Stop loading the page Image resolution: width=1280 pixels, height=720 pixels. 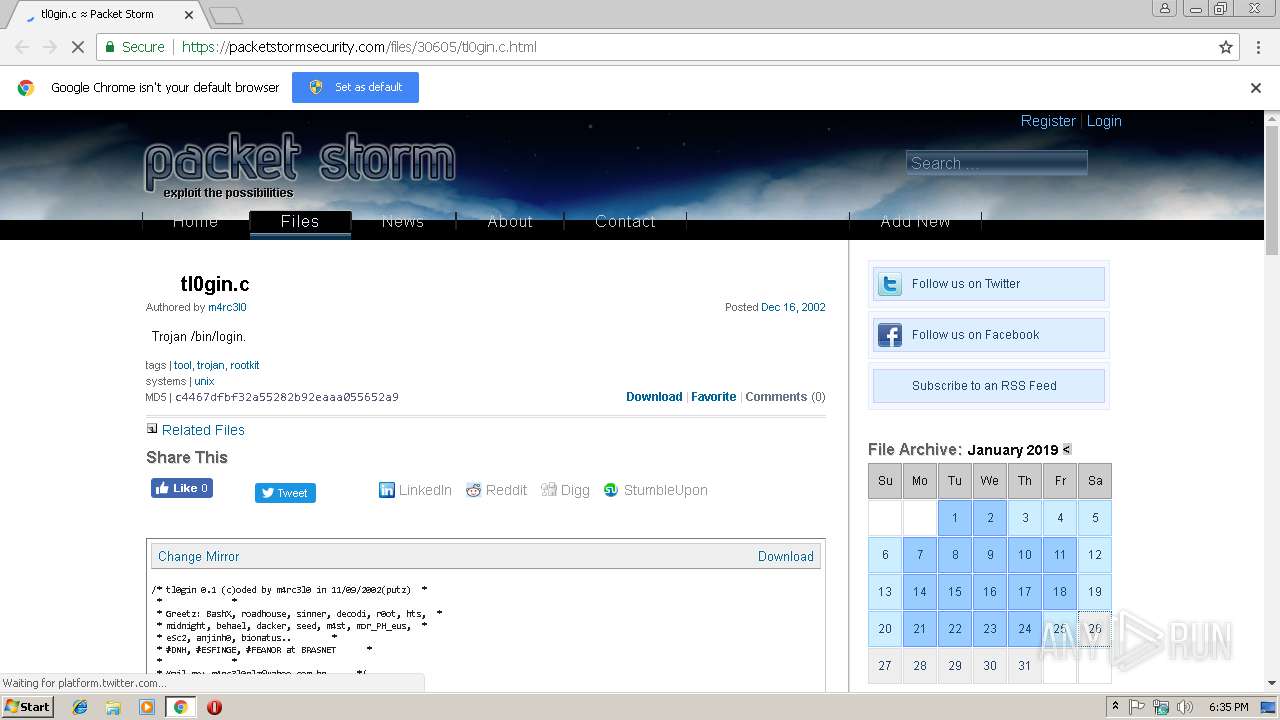tap(78, 47)
